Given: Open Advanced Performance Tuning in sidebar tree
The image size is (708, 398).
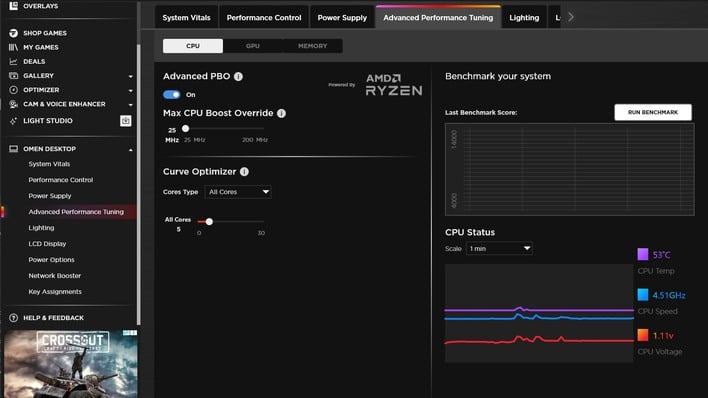Looking at the screenshot, I should [76, 211].
